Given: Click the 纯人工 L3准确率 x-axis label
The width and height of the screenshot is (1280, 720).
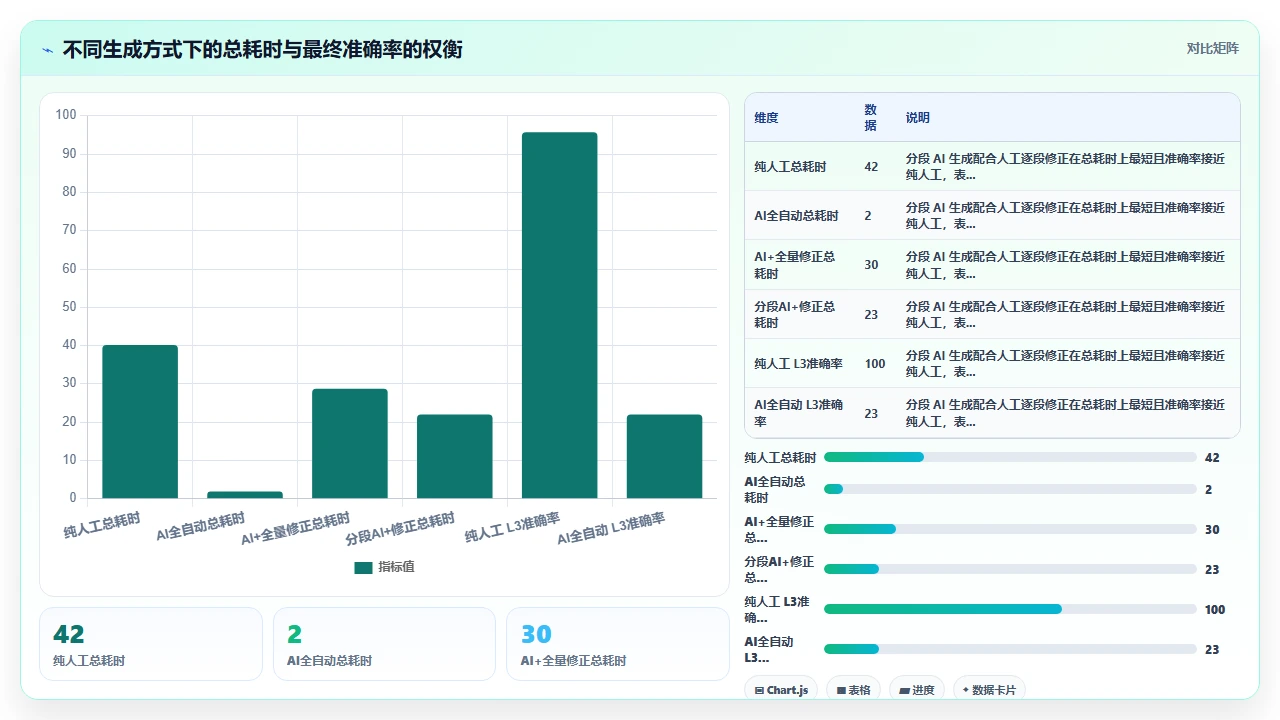Looking at the screenshot, I should [513, 528].
